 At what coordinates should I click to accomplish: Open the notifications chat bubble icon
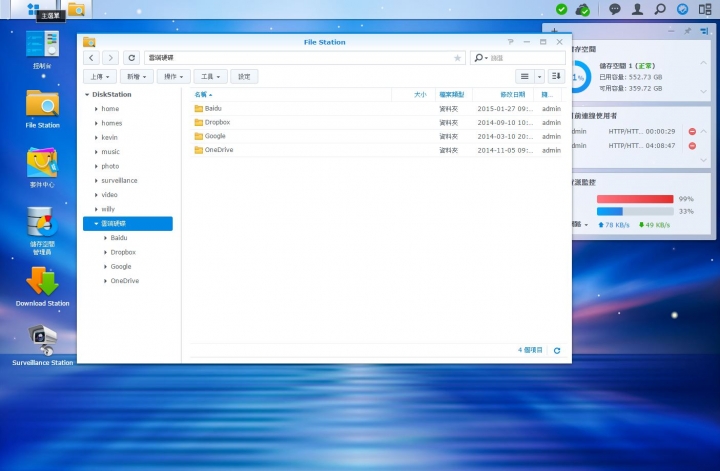[x=614, y=9]
